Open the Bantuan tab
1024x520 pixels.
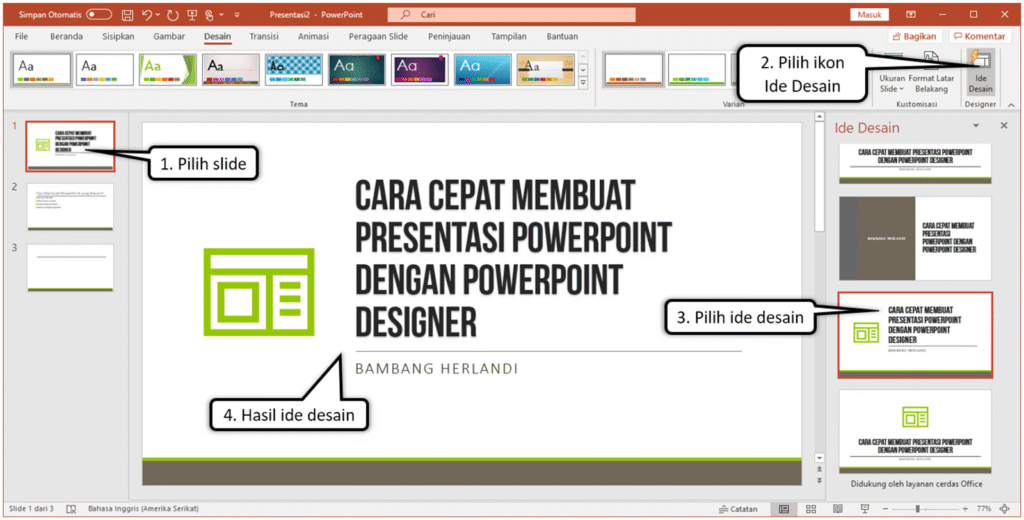point(562,37)
